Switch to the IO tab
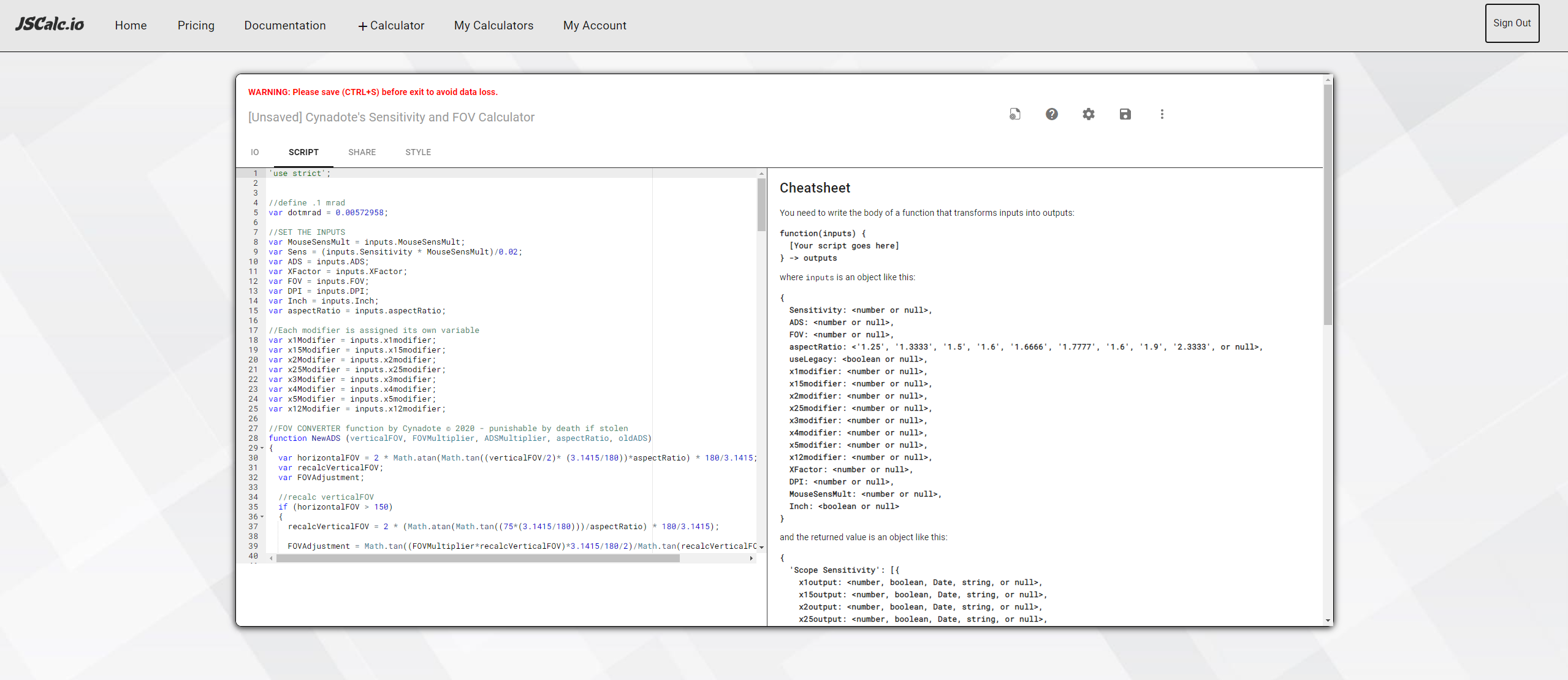The width and height of the screenshot is (1568, 680). (x=255, y=152)
